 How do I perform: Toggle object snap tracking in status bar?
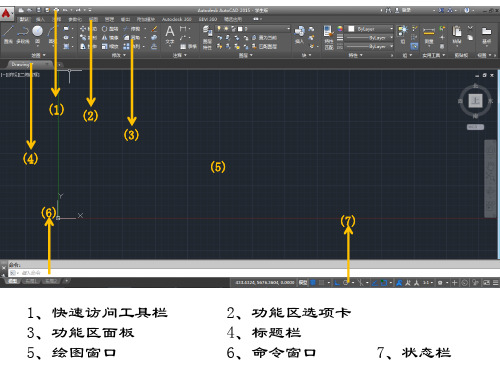click(375, 283)
